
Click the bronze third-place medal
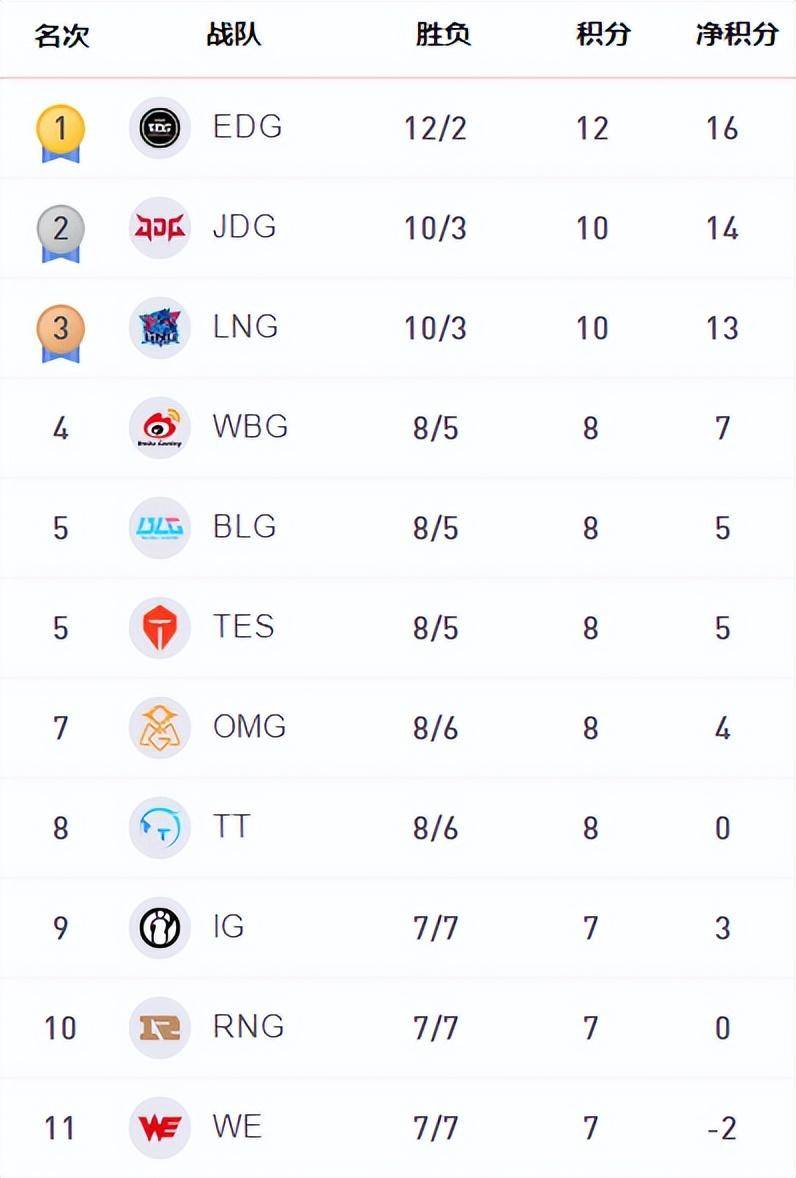pos(60,330)
